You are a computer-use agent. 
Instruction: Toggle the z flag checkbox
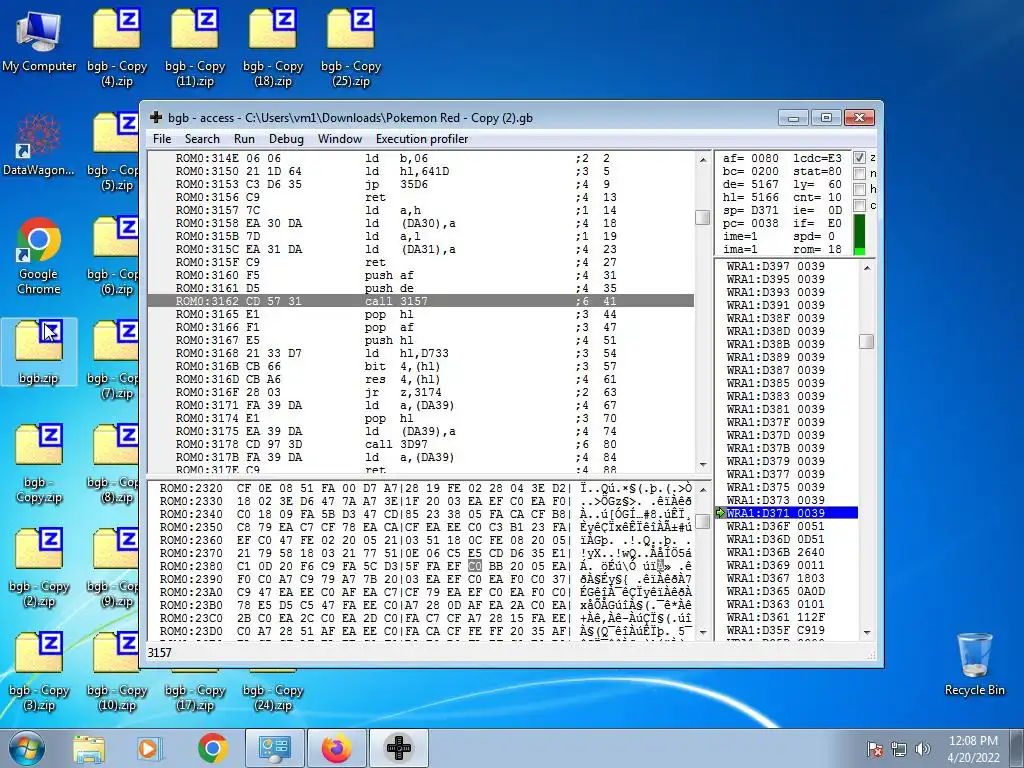pos(859,157)
